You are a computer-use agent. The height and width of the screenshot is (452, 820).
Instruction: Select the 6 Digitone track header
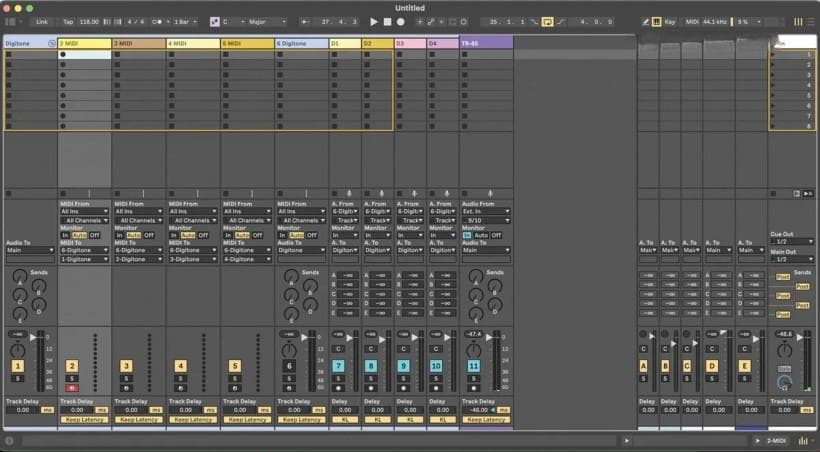(302, 43)
